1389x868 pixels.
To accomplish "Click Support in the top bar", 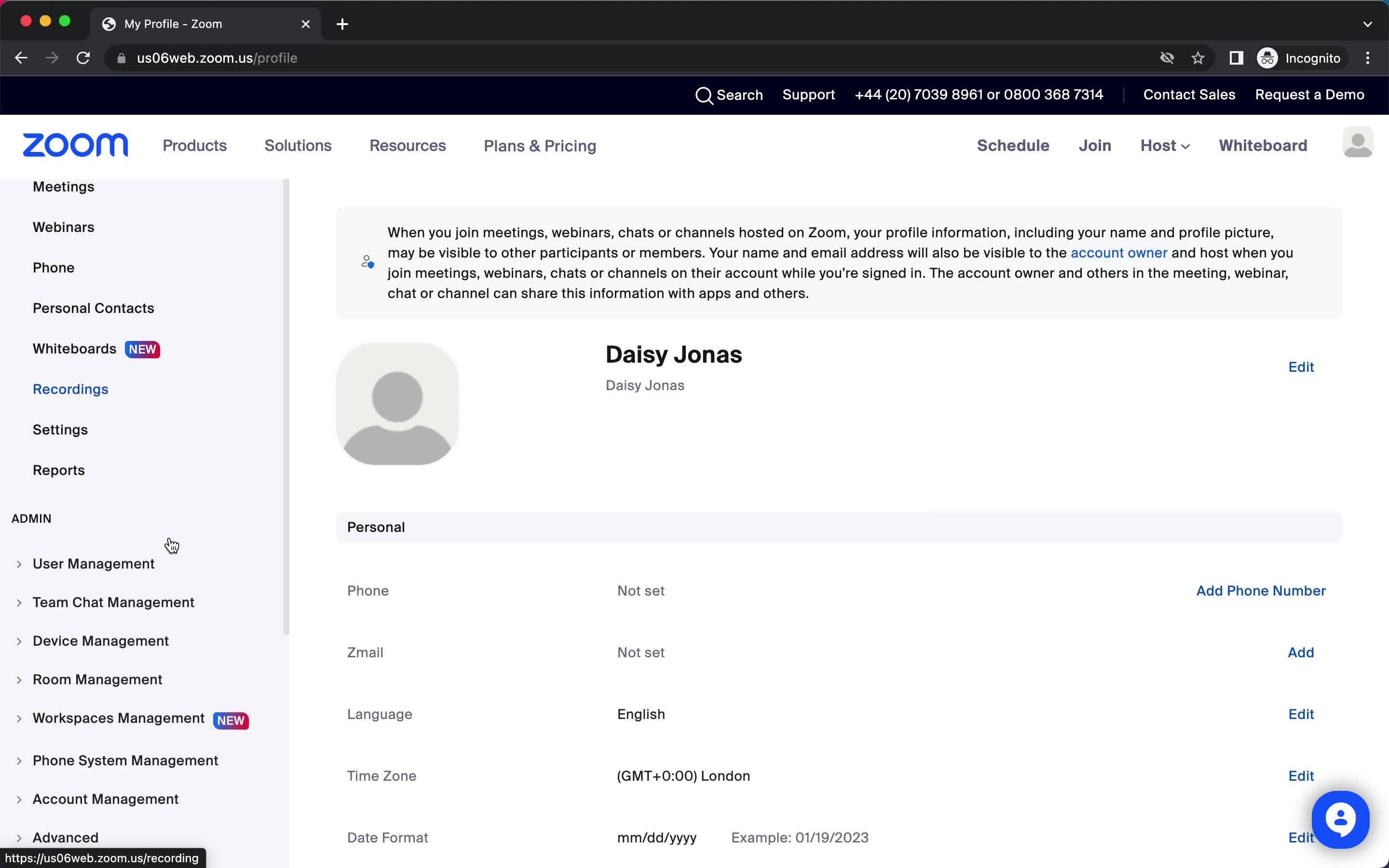I will click(x=808, y=95).
